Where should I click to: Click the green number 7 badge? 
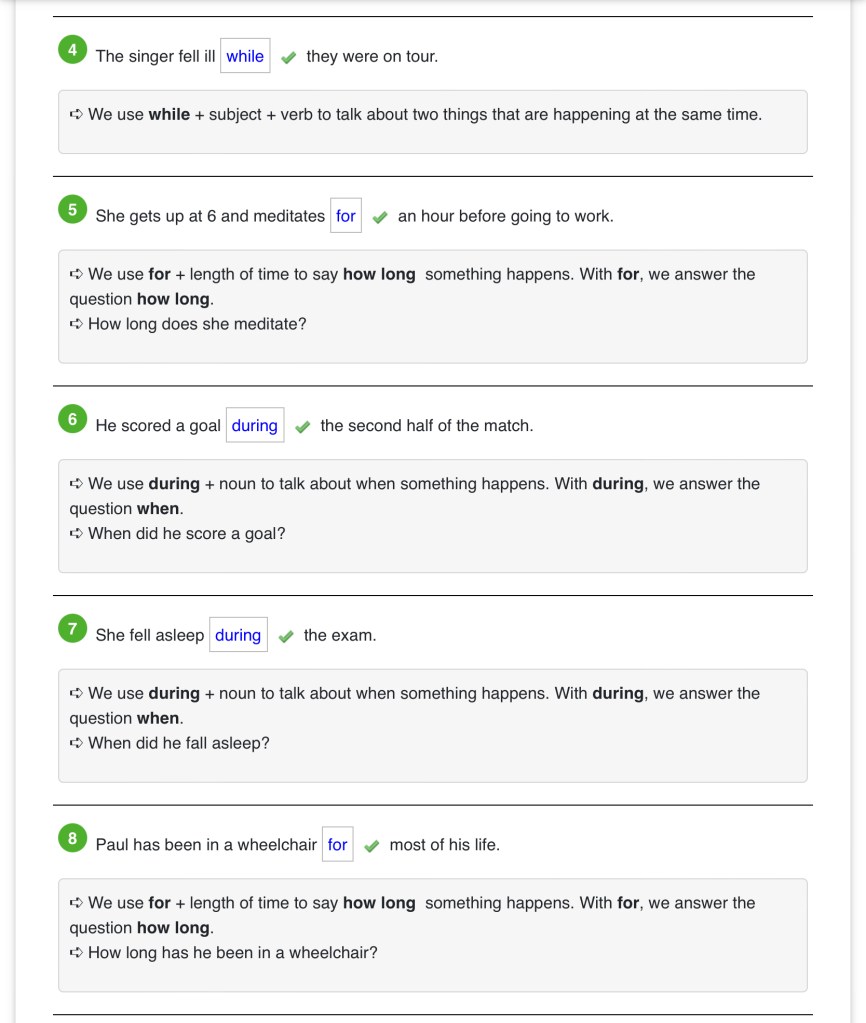72,629
